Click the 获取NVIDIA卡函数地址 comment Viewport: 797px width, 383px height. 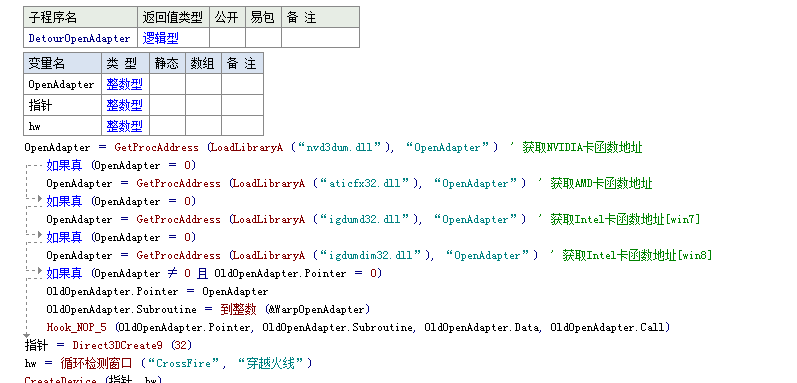(582, 148)
